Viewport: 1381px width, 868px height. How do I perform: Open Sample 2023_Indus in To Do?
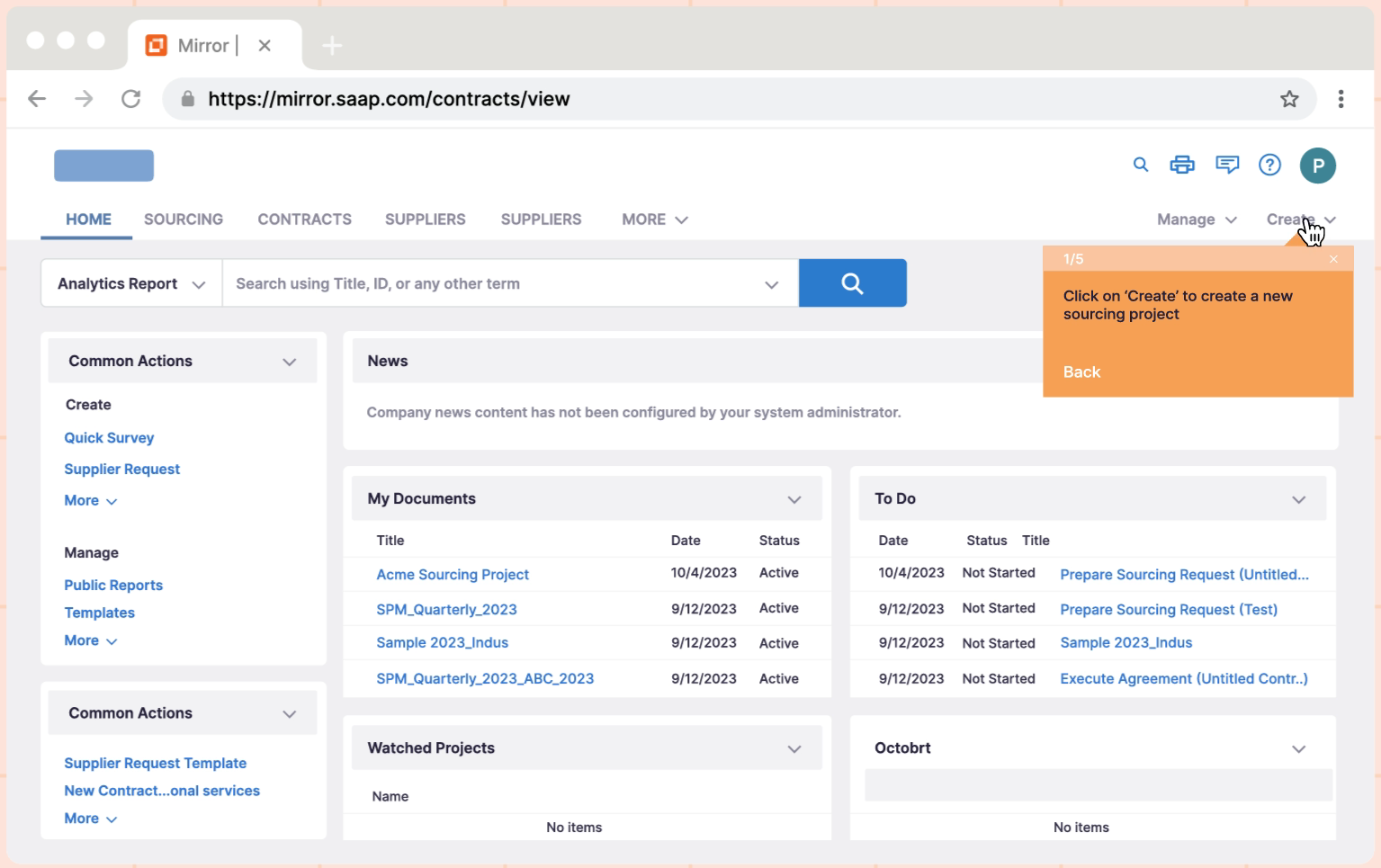[x=1125, y=642]
